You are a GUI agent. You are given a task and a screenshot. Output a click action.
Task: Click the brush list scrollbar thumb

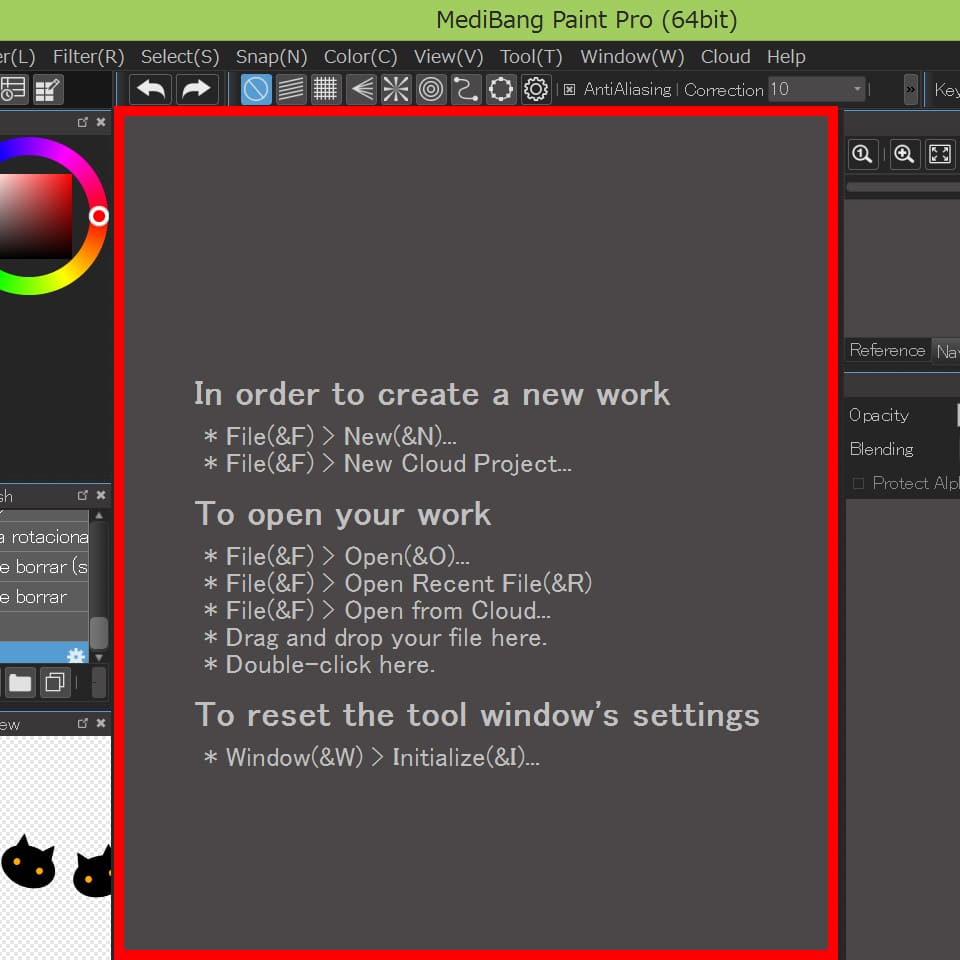point(99,632)
